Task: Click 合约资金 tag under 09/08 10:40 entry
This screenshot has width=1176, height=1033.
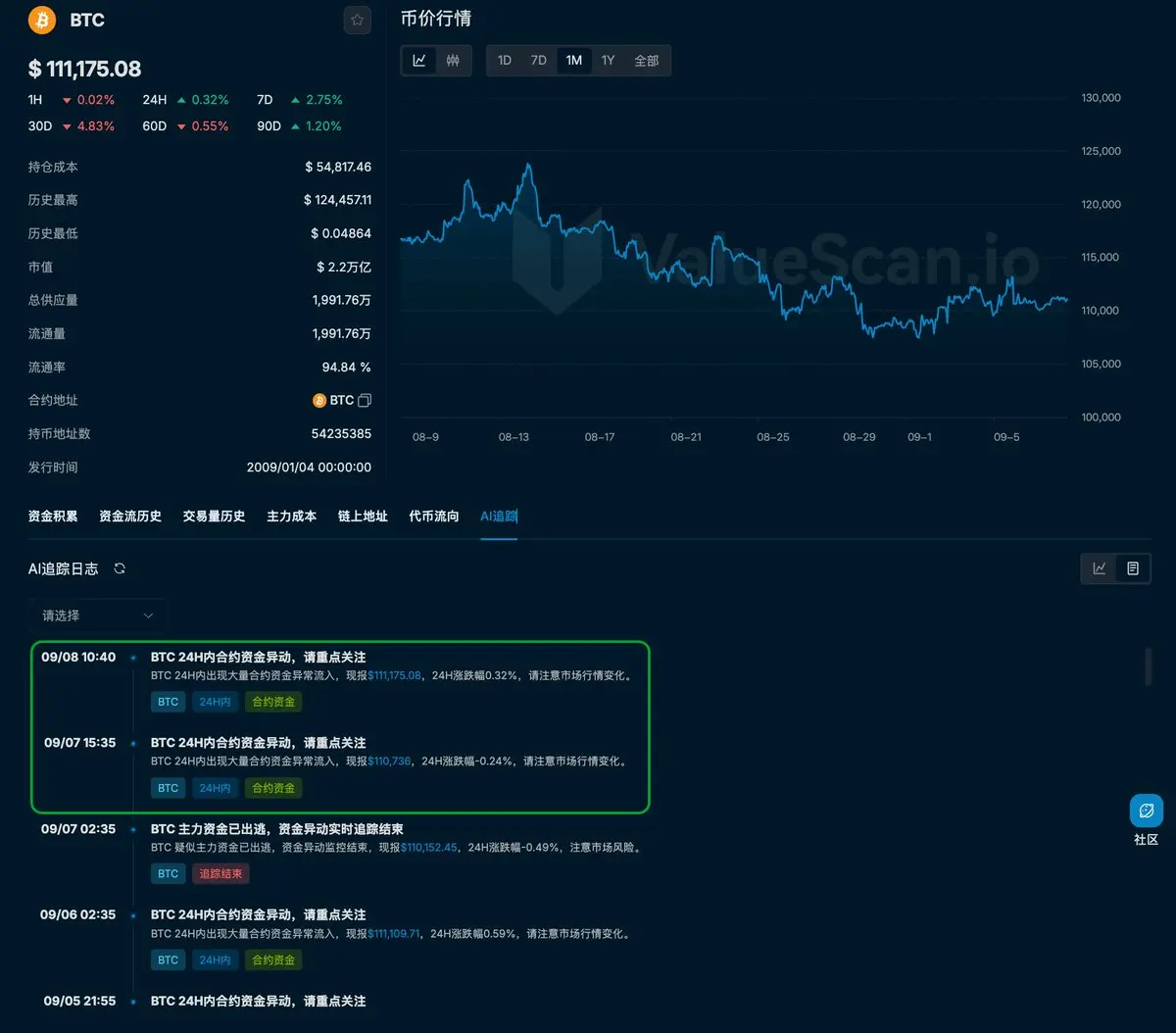Action: tap(273, 702)
